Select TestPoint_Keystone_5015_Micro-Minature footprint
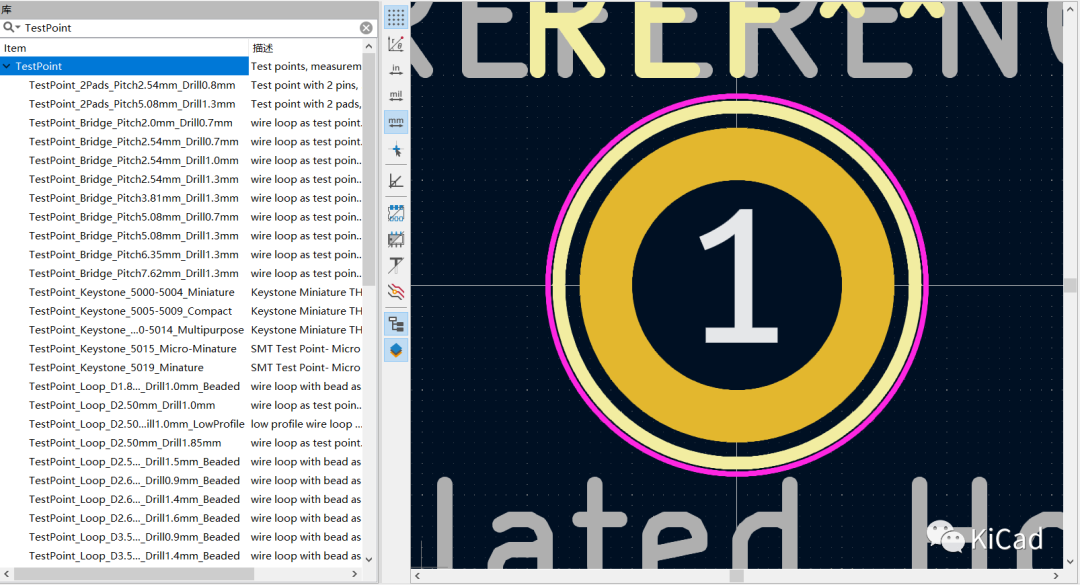 pyautogui.click(x=132, y=349)
